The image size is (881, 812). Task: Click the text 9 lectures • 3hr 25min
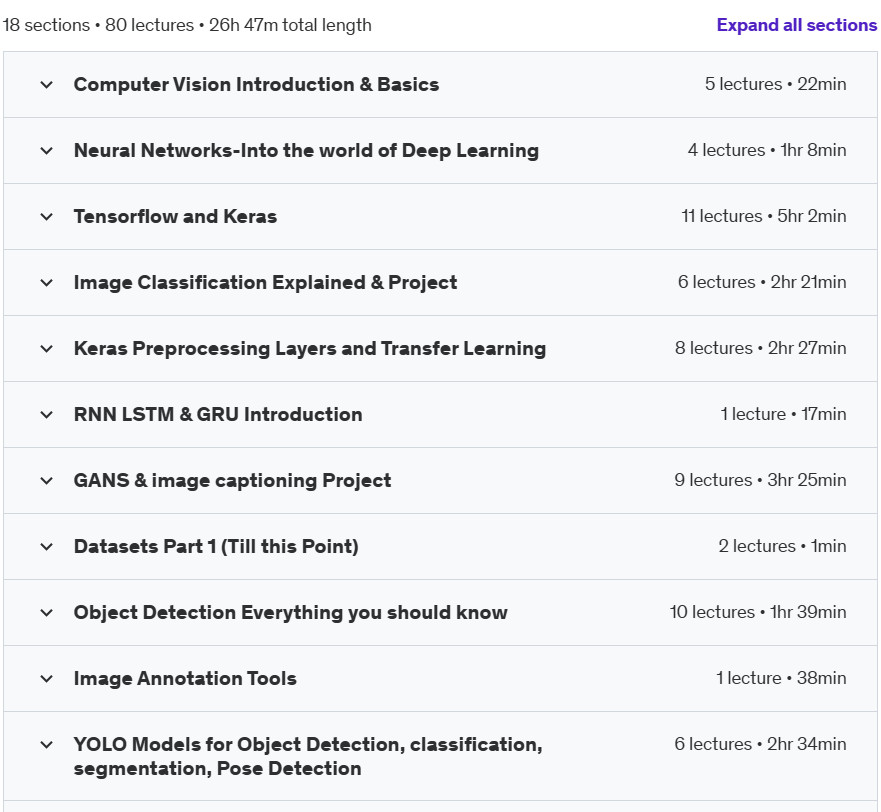coord(760,480)
